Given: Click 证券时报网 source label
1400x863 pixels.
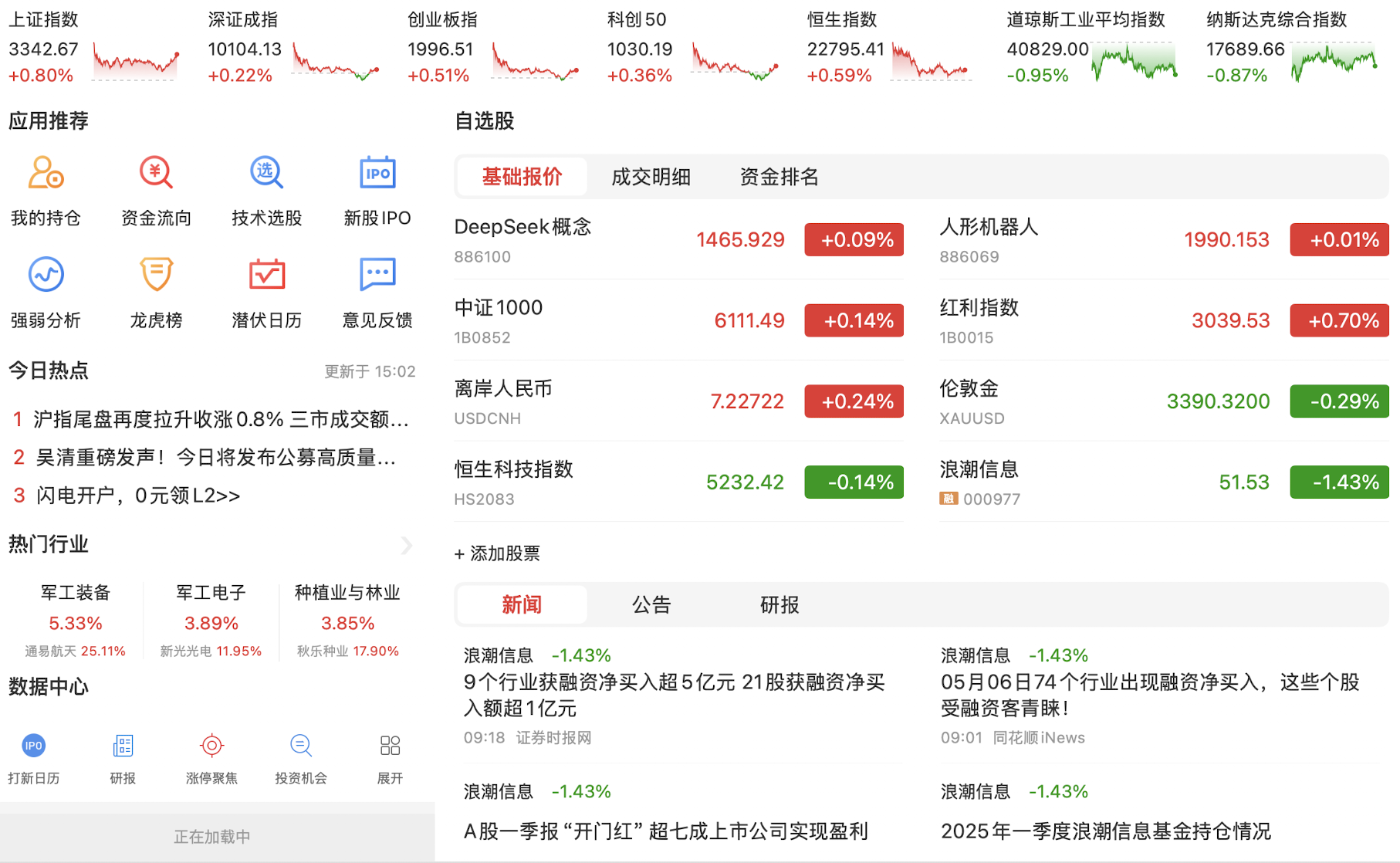Looking at the screenshot, I should (x=553, y=738).
